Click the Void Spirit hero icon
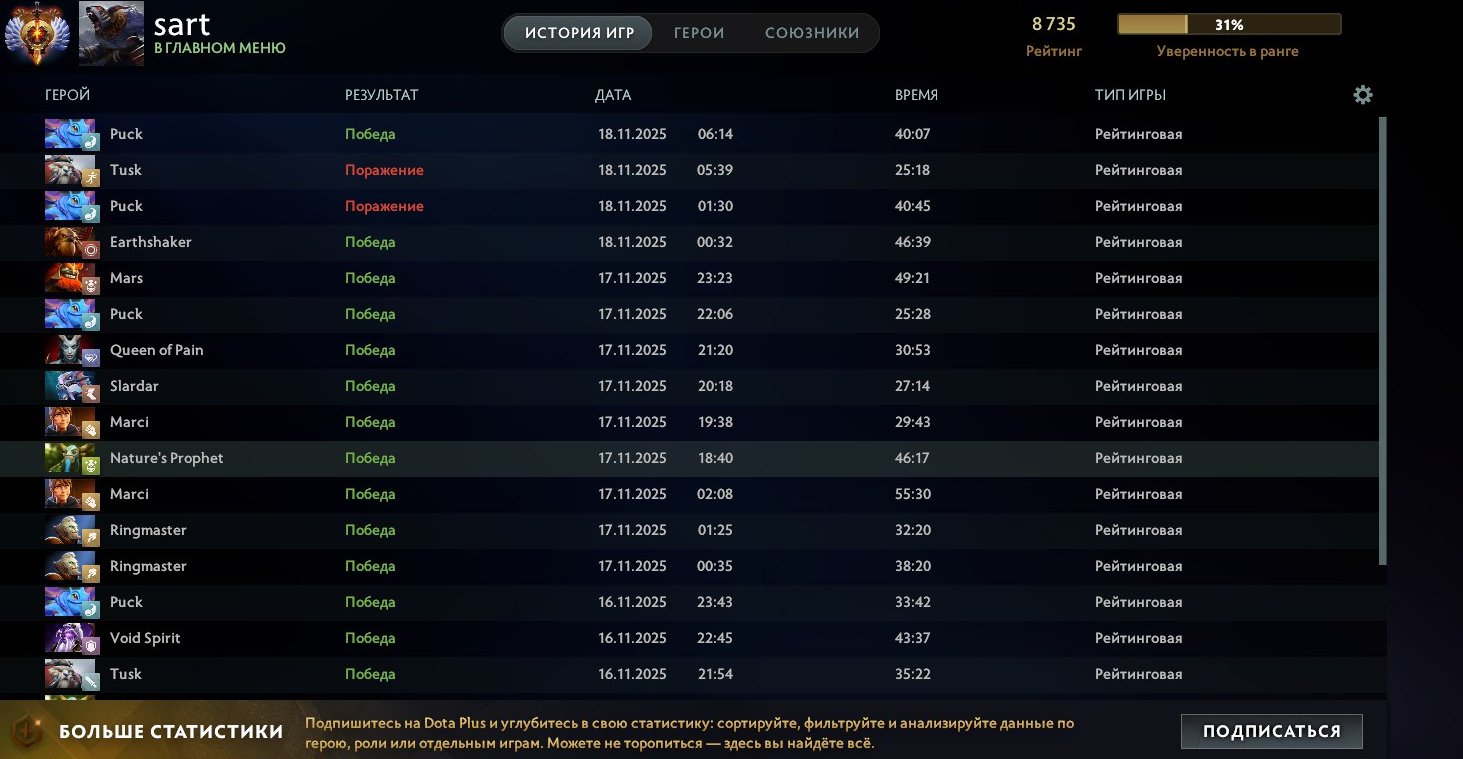1463x759 pixels. click(x=71, y=637)
